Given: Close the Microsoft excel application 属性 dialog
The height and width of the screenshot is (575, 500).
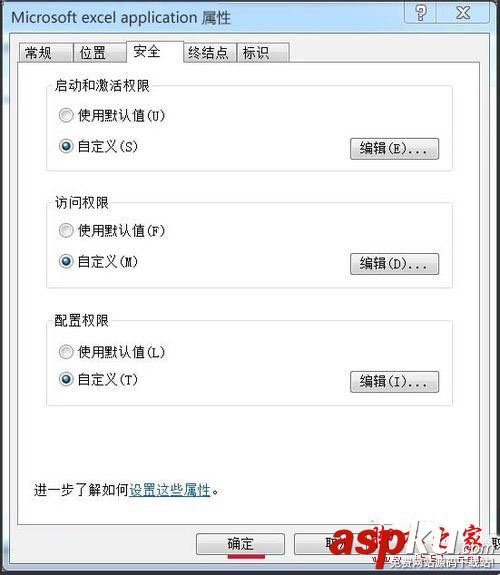Looking at the screenshot, I should coord(463,14).
